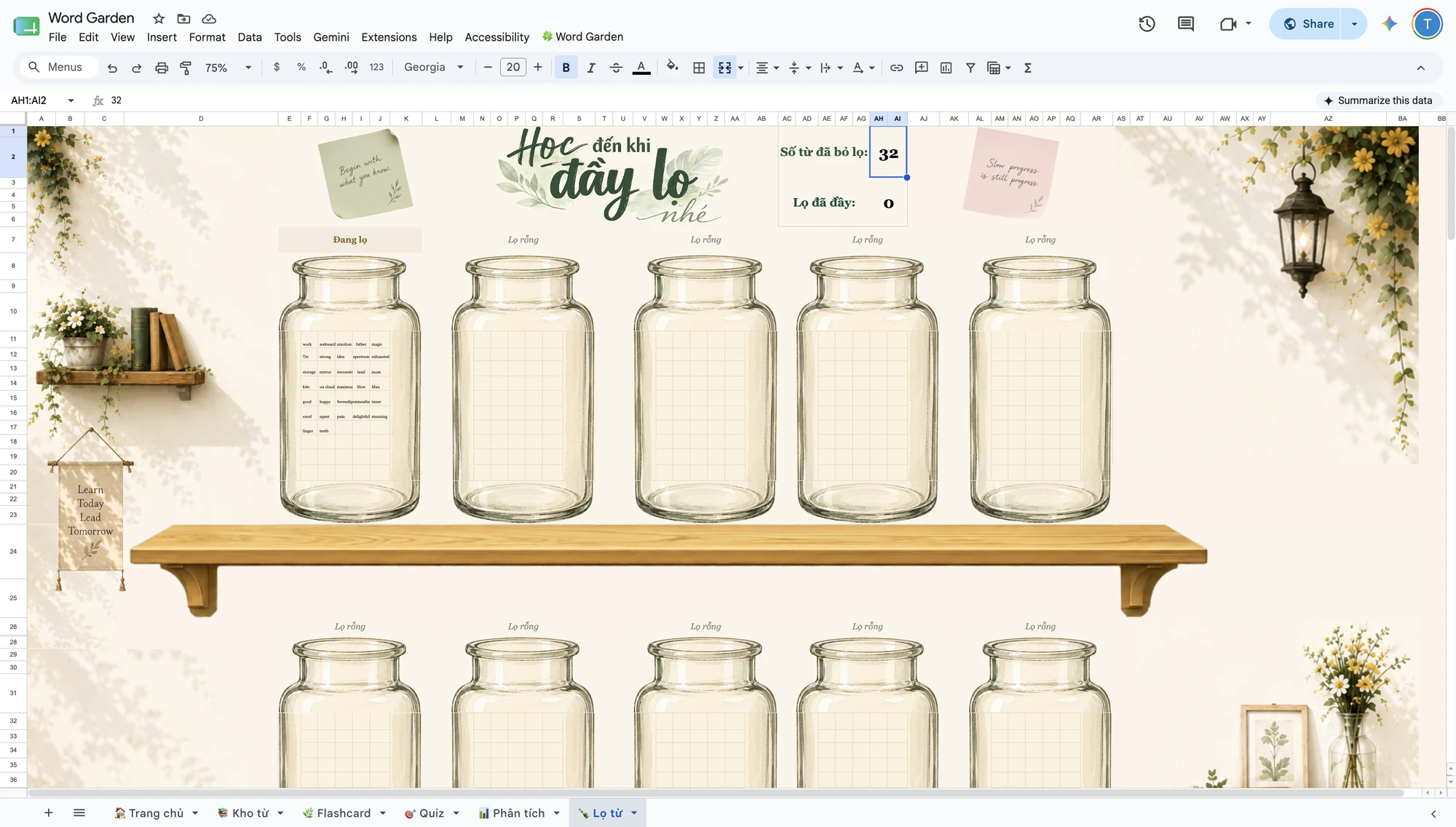The width and height of the screenshot is (1456, 827).
Task: Format as percent
Action: click(301, 67)
